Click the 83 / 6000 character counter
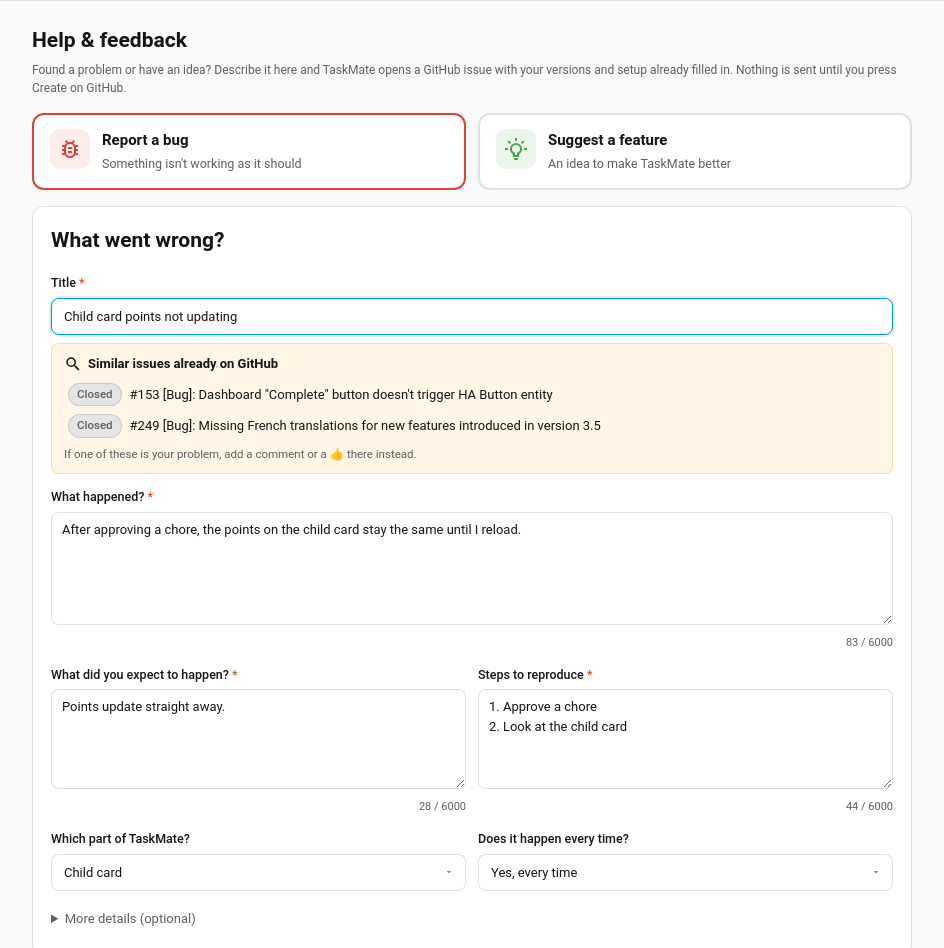The width and height of the screenshot is (944, 948). [869, 642]
